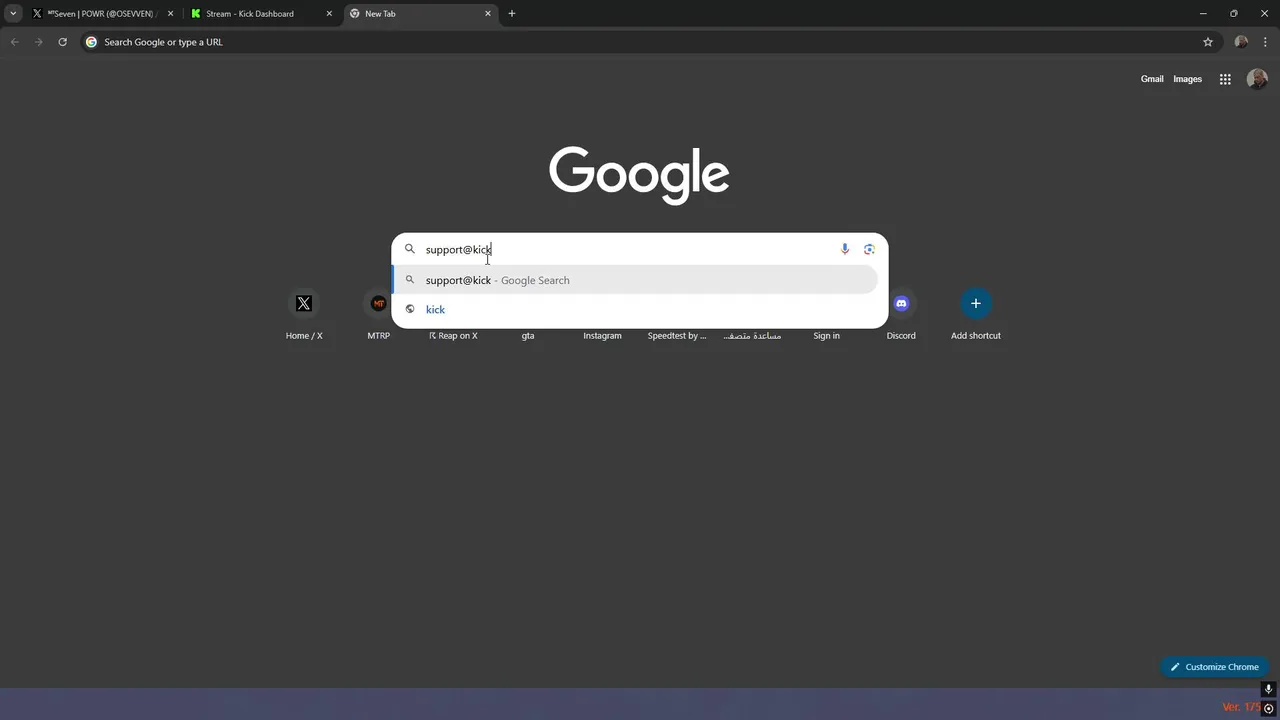Reload the page
Image resolution: width=1280 pixels, height=720 pixels.
pyautogui.click(x=62, y=42)
